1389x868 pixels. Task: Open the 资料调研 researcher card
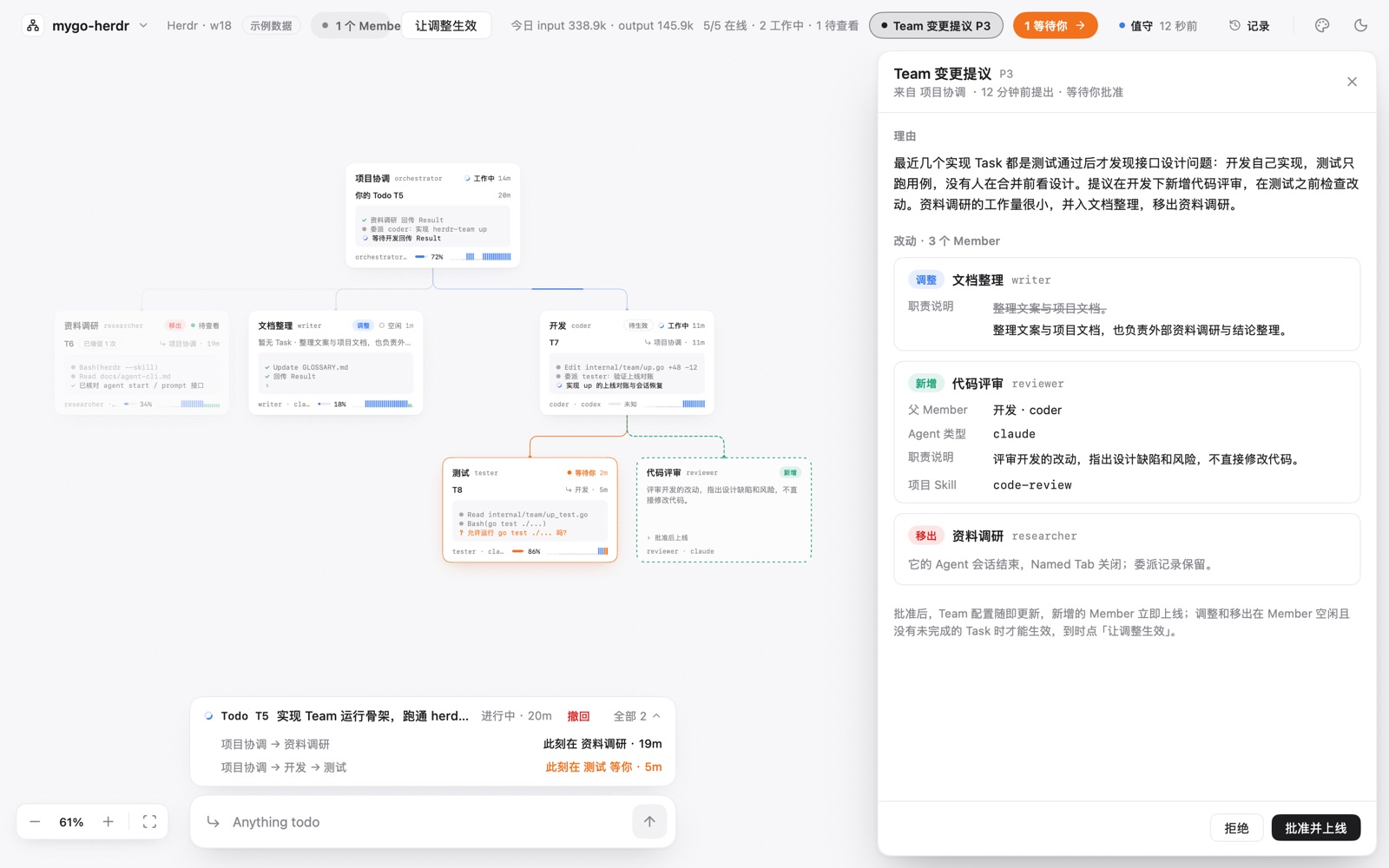142,363
